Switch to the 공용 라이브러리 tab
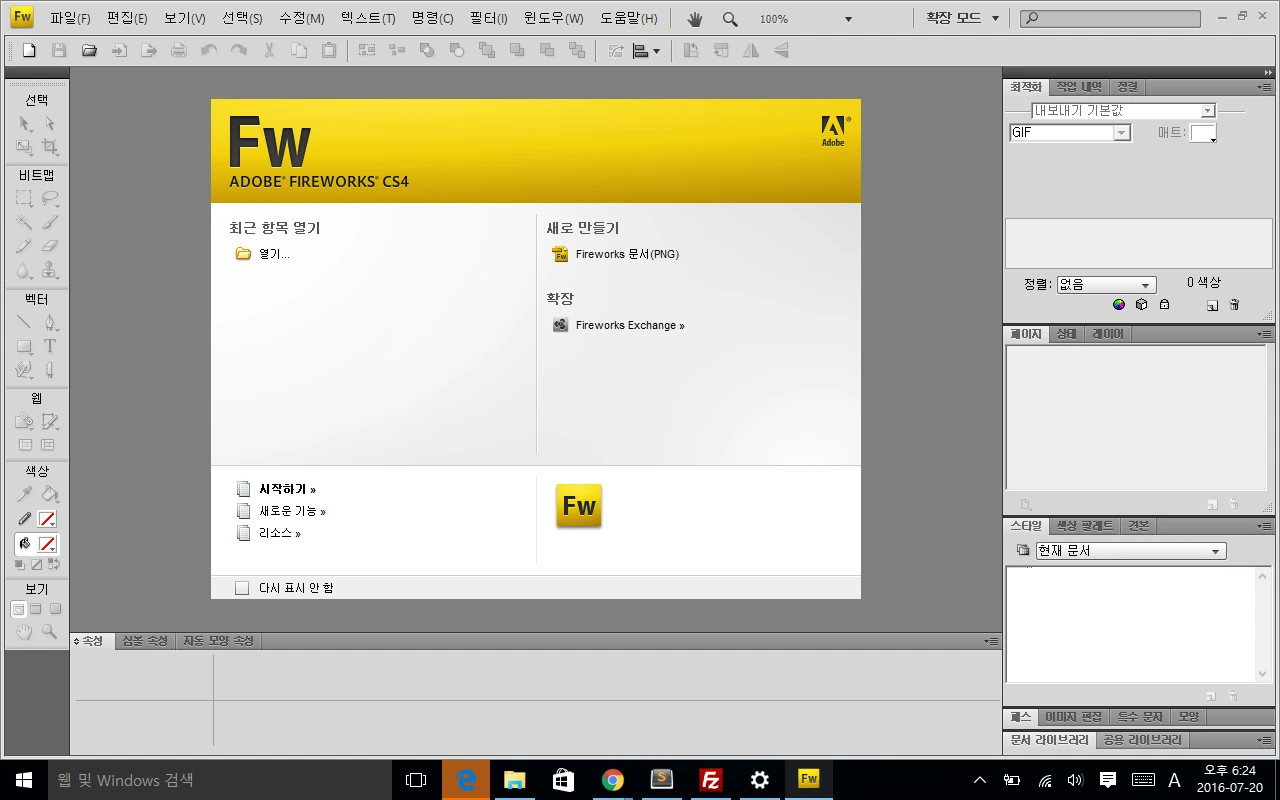Viewport: 1280px width, 800px height. 1142,741
